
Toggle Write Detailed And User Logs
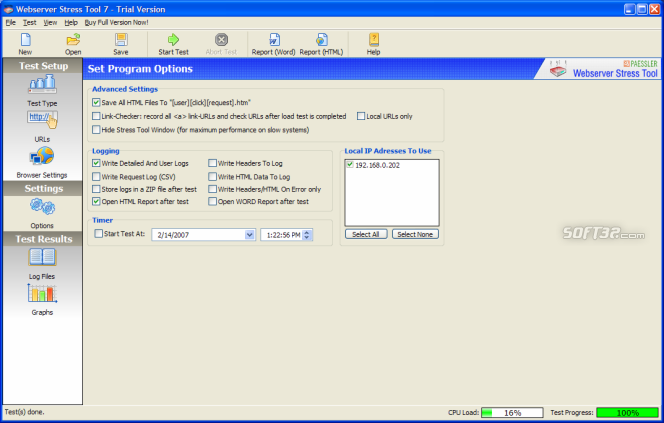[x=96, y=163]
